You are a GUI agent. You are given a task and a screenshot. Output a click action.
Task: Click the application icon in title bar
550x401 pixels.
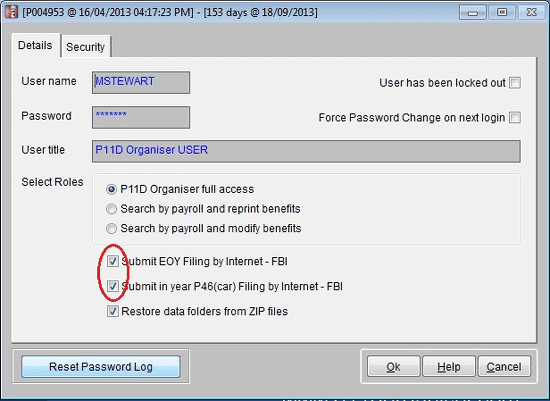pos(11,12)
